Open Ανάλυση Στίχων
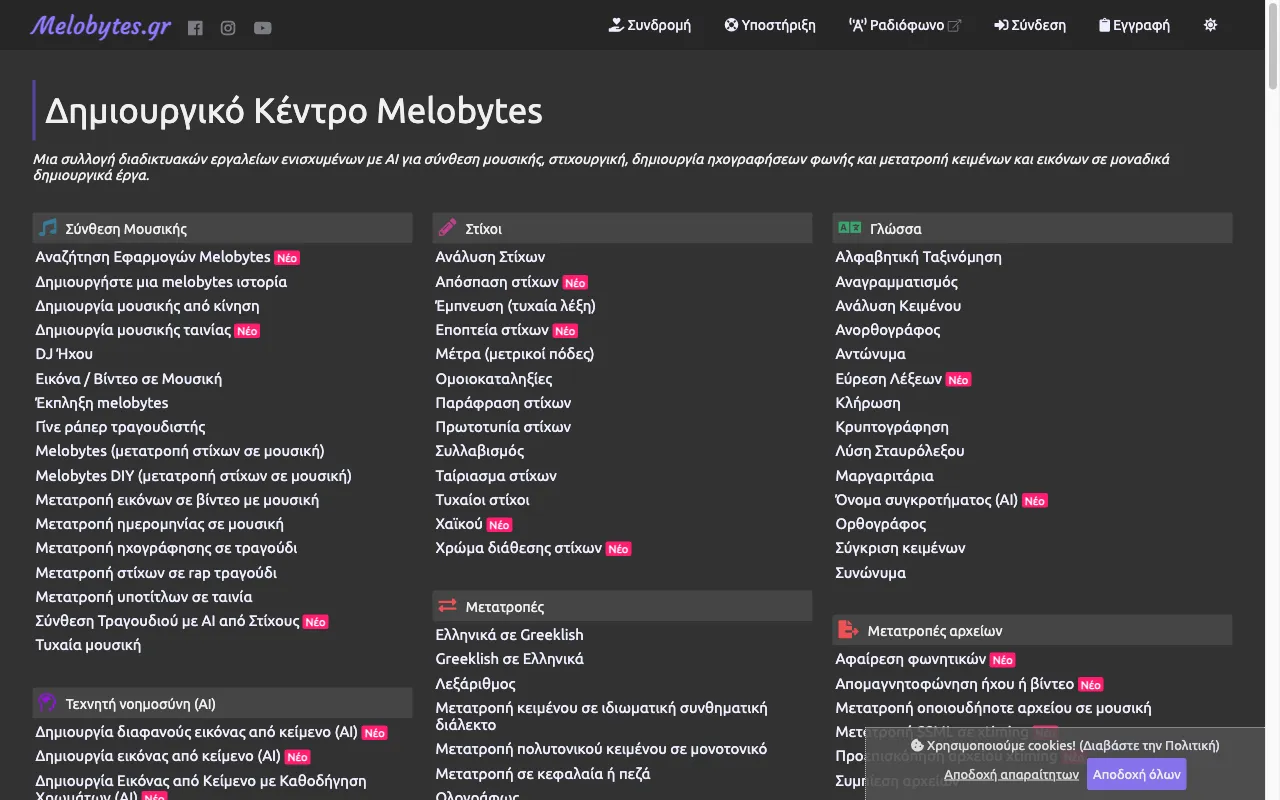The height and width of the screenshot is (800, 1280). coord(490,257)
